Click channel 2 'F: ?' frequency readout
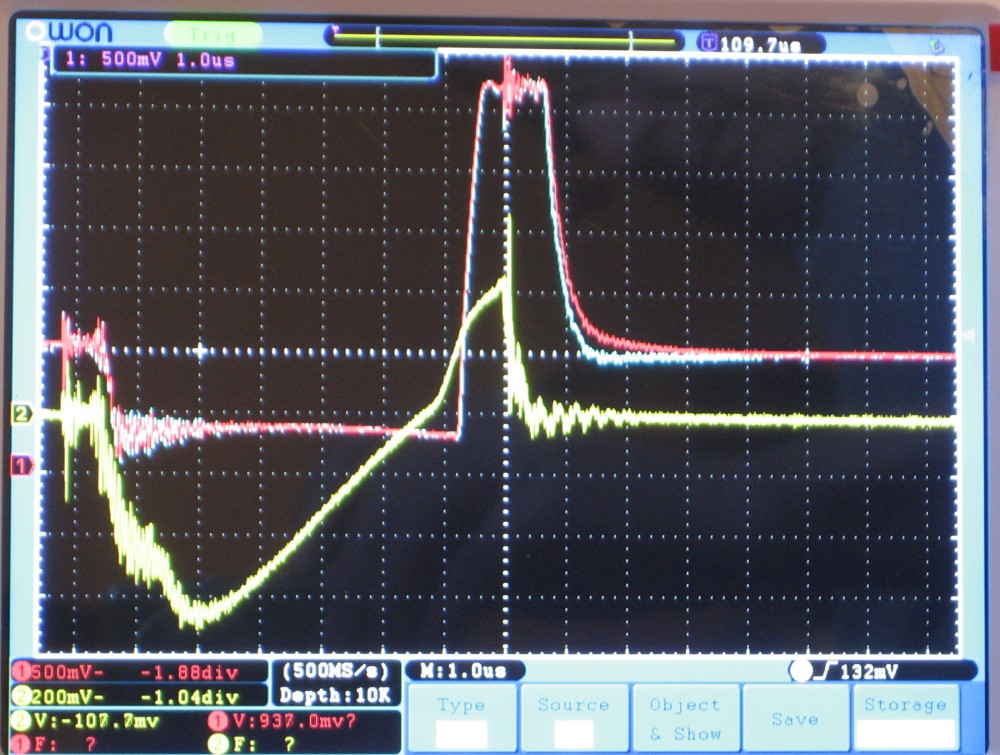The height and width of the screenshot is (755, 1000). coord(263,744)
